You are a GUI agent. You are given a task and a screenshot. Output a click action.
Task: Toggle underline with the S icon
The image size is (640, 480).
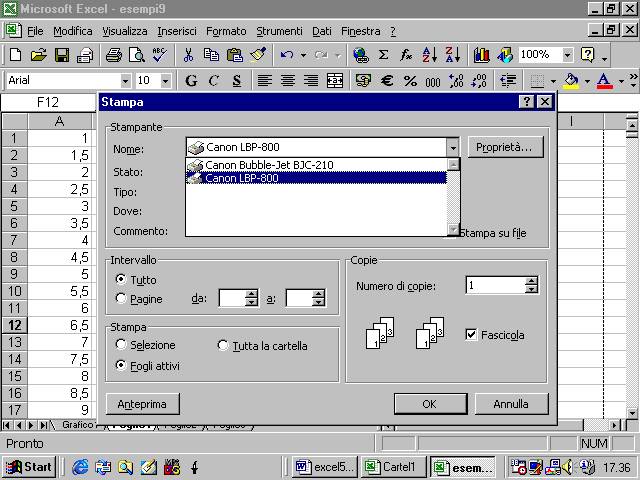[237, 81]
